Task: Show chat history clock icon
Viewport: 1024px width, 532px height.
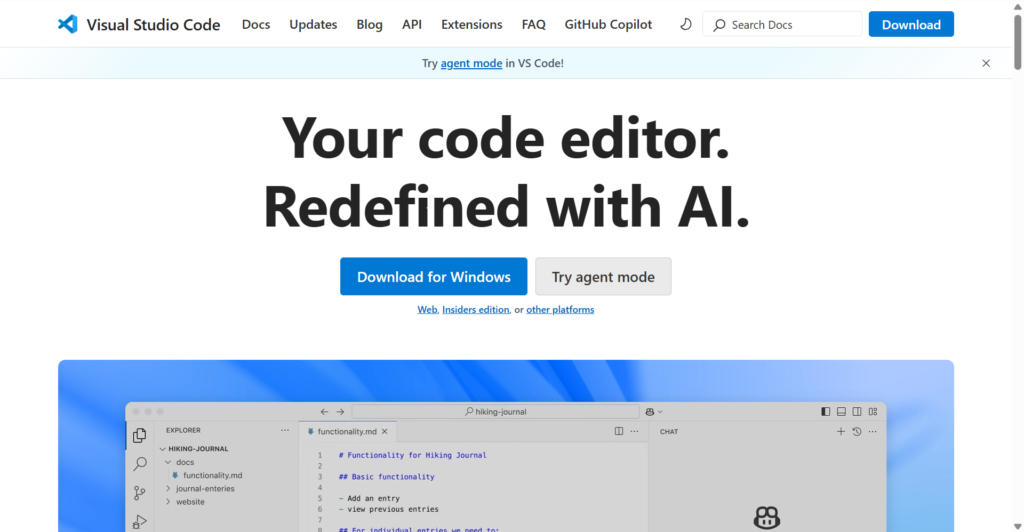Action: (857, 431)
